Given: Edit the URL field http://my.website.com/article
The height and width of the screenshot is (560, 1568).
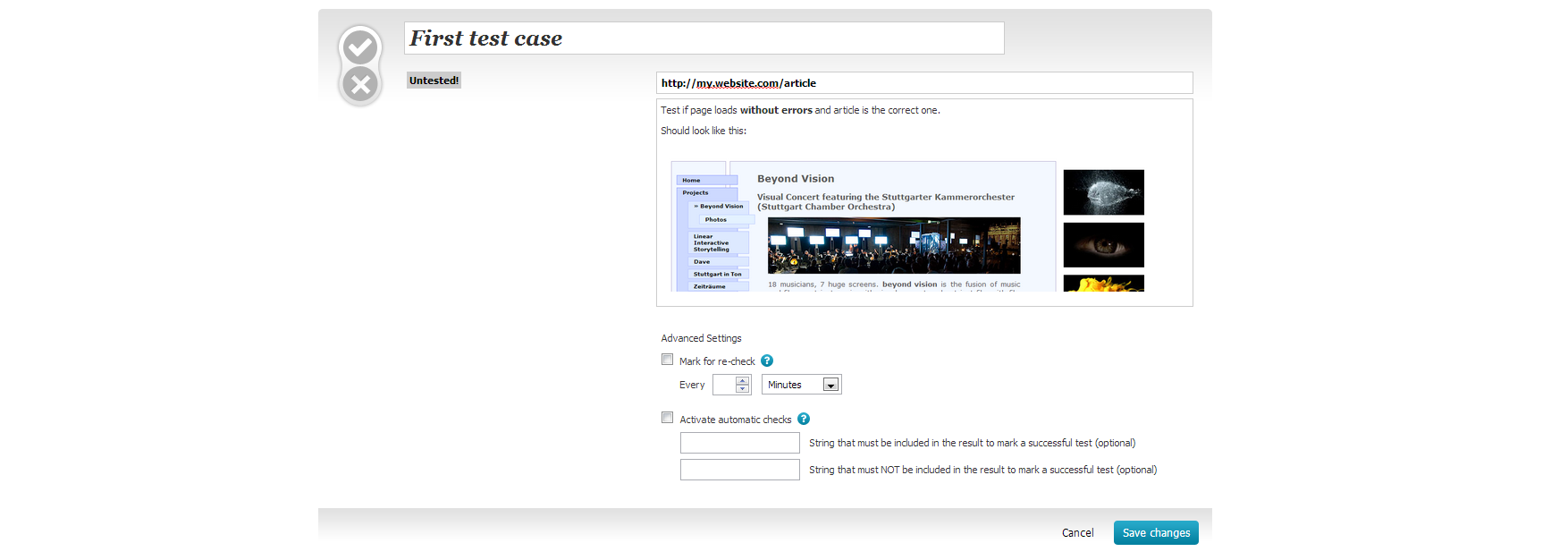Looking at the screenshot, I should 924,82.
